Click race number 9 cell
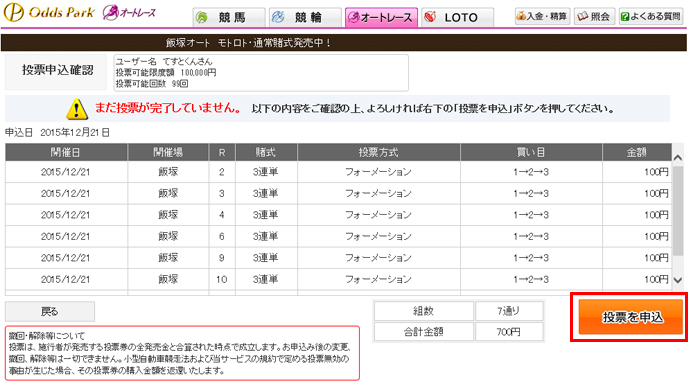 pyautogui.click(x=222, y=258)
